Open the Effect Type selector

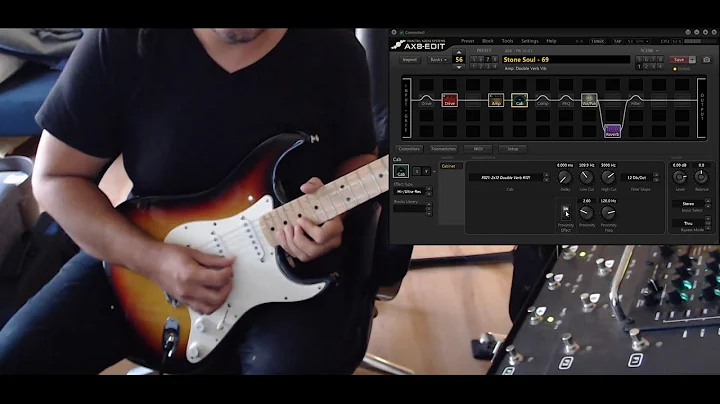pyautogui.click(x=410, y=191)
